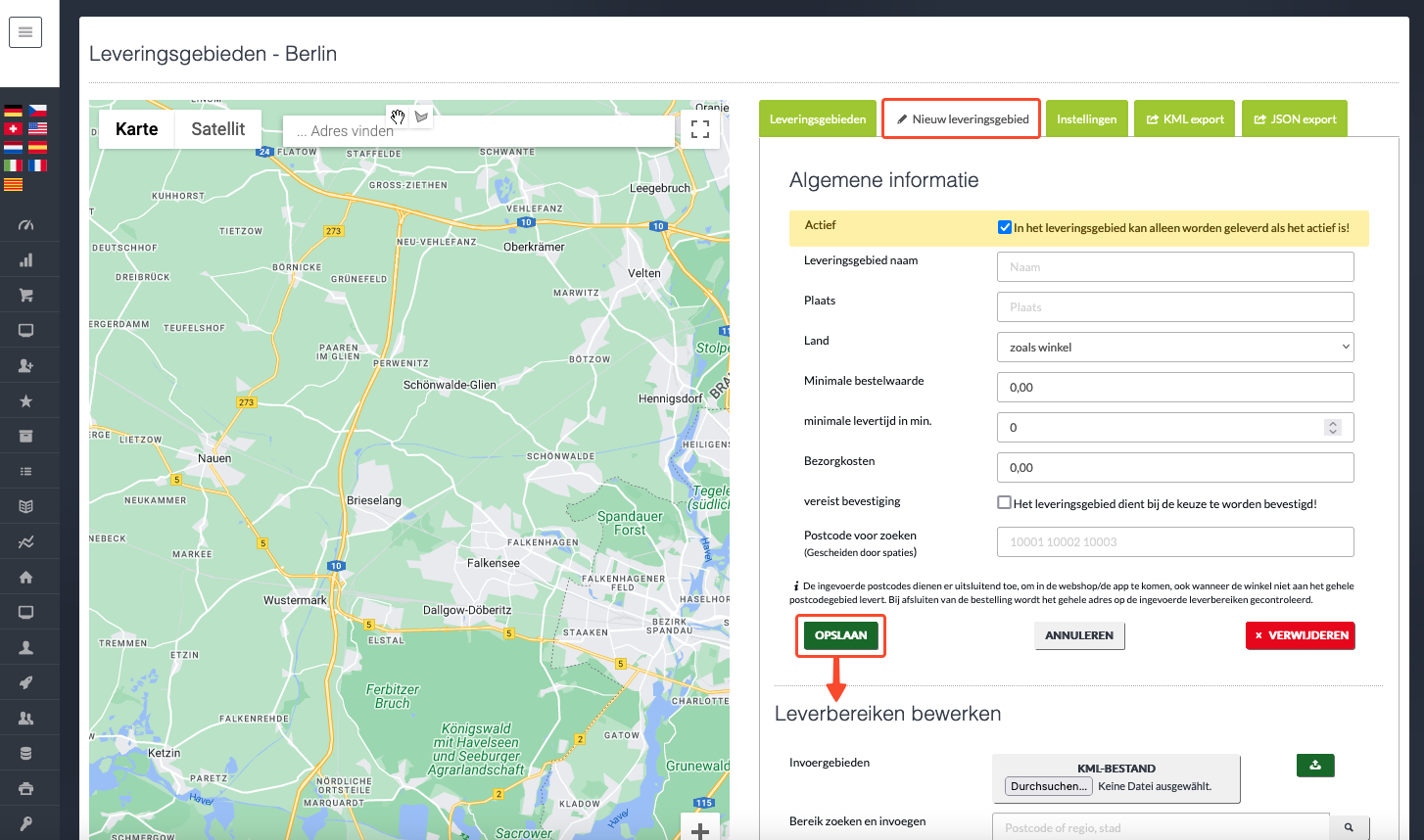Click the red VERWIJDEREN button
Image resolution: width=1424 pixels, height=840 pixels.
click(1301, 635)
